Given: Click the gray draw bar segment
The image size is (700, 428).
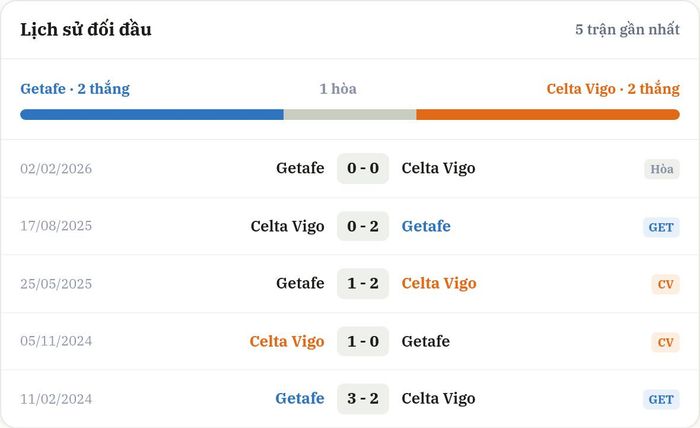Looking at the screenshot, I should [350, 115].
